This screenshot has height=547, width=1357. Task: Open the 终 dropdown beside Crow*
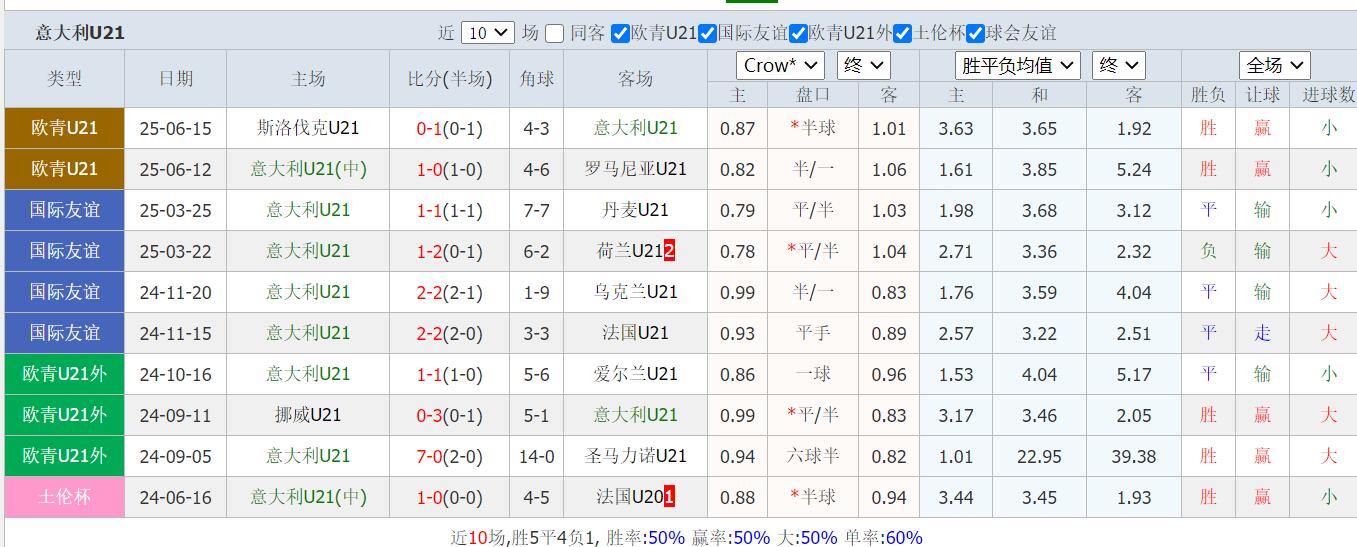863,66
